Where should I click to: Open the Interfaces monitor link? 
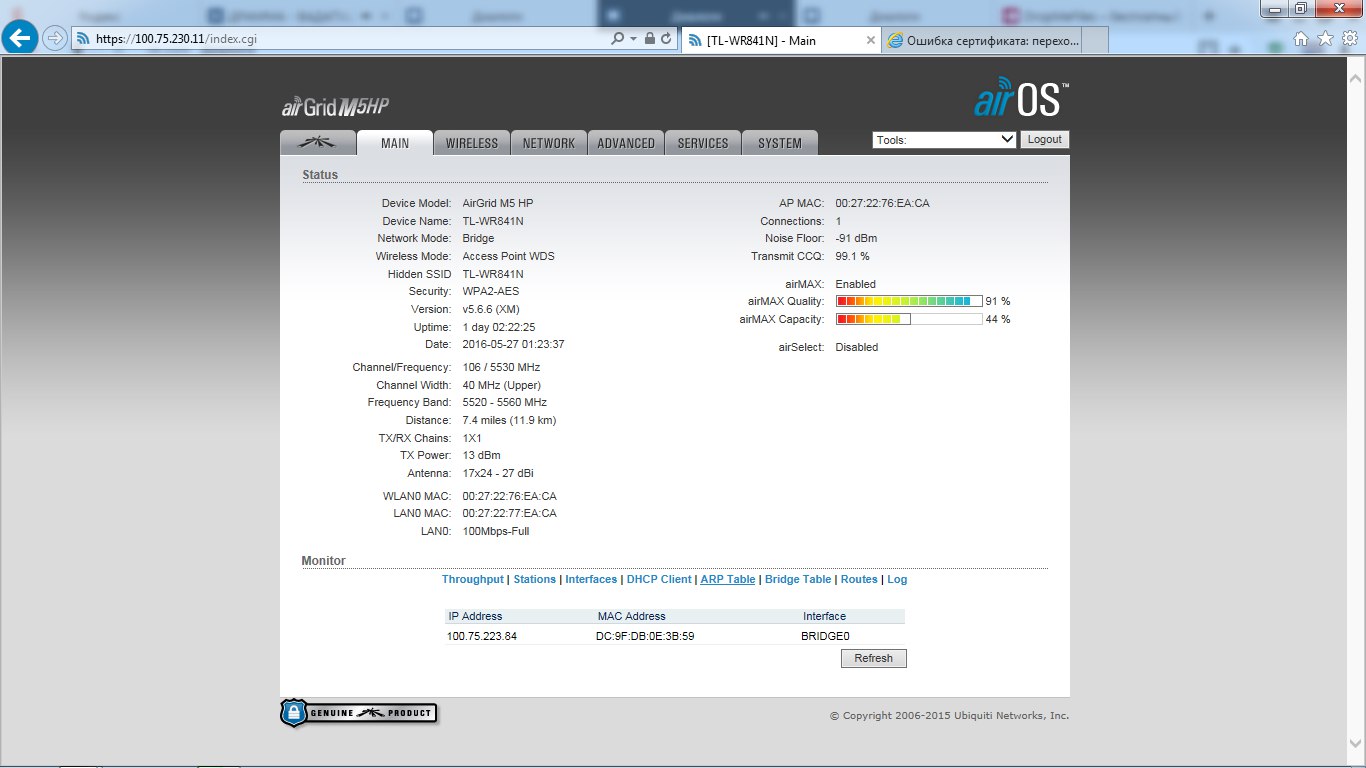591,579
